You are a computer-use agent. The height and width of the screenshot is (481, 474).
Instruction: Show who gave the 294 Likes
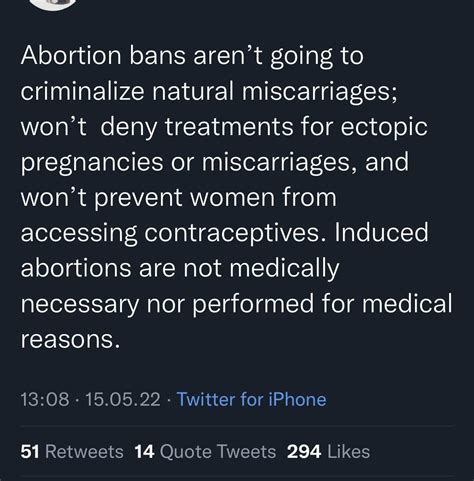[328, 452]
